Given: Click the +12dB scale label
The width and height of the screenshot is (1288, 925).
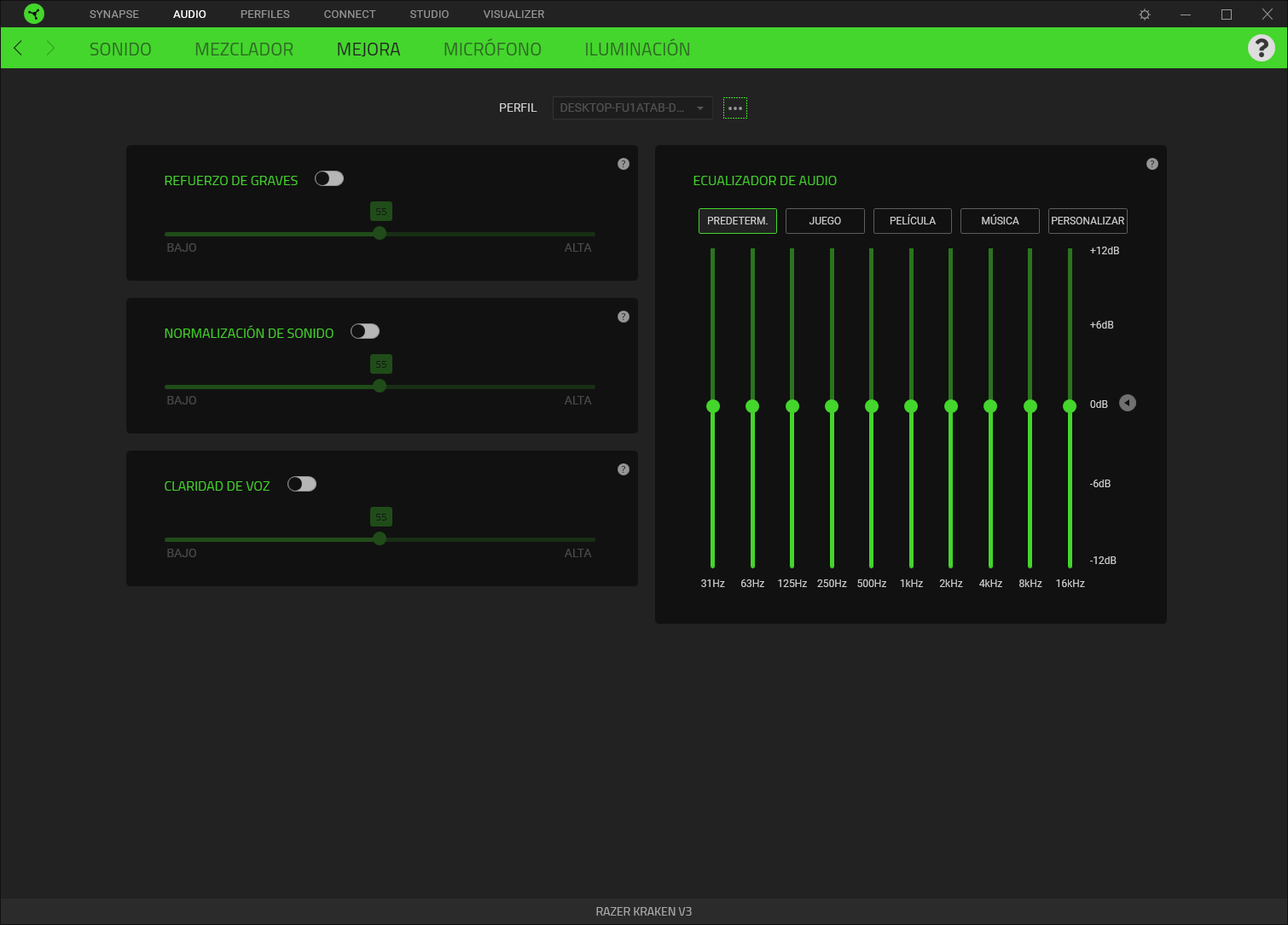Looking at the screenshot, I should coord(1105,251).
